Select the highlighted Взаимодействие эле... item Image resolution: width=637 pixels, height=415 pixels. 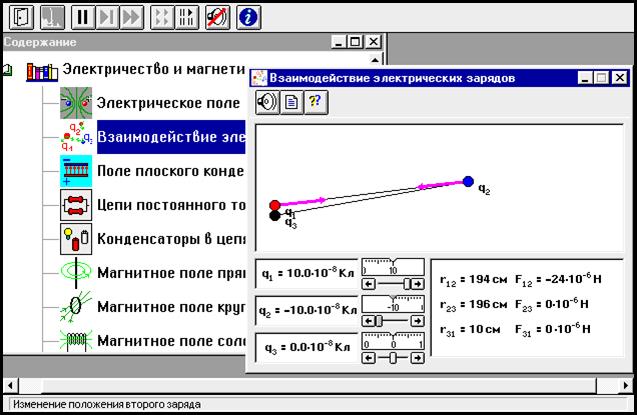coord(171,137)
